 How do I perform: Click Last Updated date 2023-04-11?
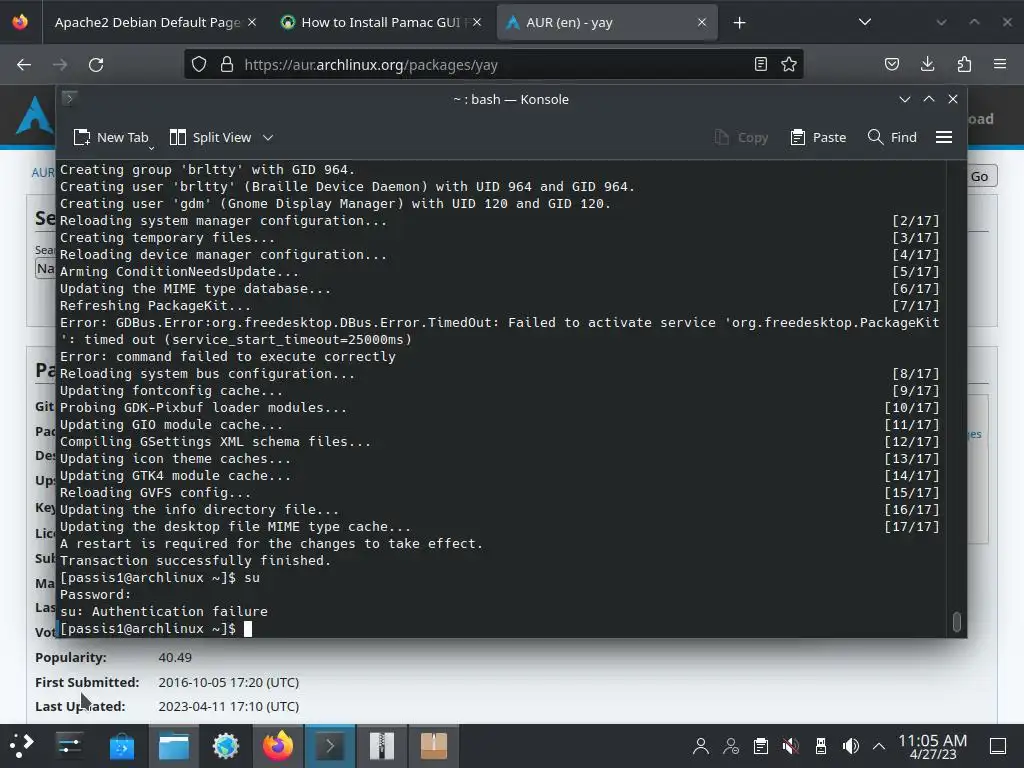pyautogui.click(x=229, y=707)
